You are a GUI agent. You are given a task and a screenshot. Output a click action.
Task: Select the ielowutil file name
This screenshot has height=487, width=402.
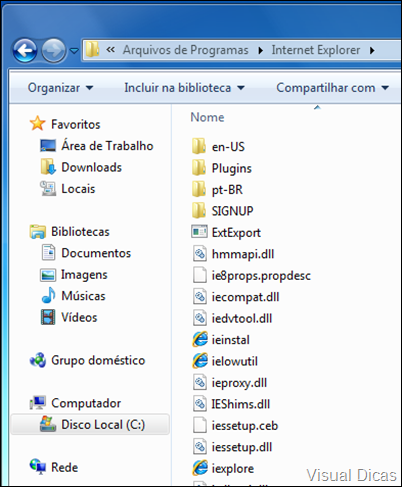(235, 361)
